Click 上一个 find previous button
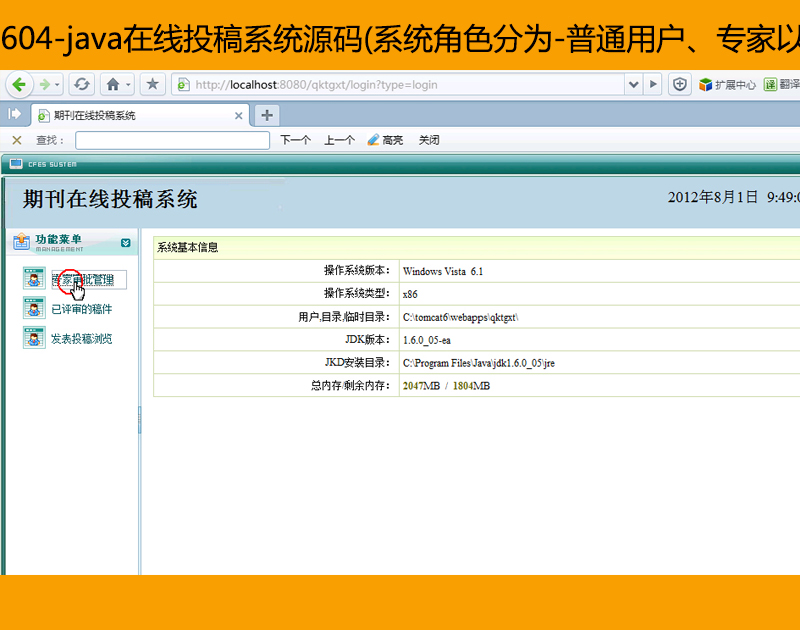Screen dimensions: 800x630 [339, 140]
